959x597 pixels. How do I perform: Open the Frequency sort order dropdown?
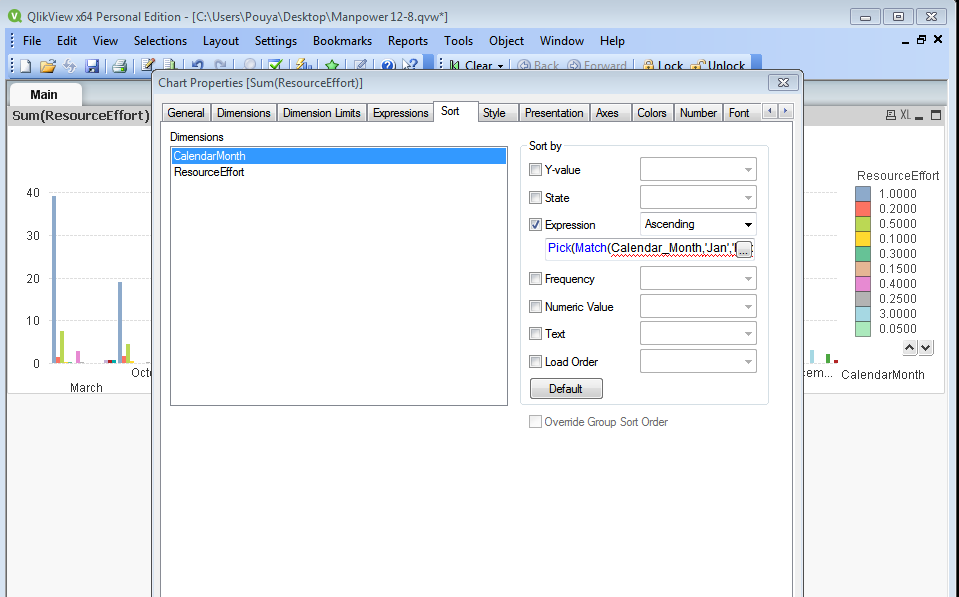pyautogui.click(x=698, y=278)
